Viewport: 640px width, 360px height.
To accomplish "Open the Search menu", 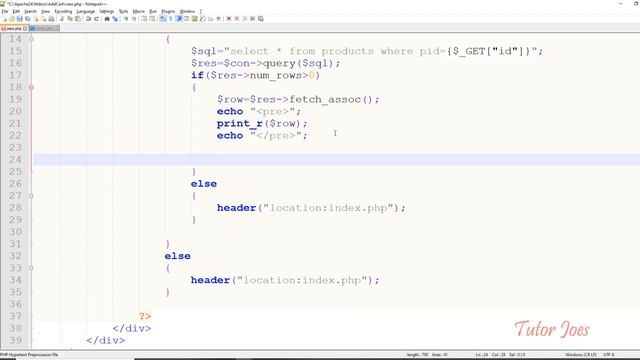I will point(30,11).
